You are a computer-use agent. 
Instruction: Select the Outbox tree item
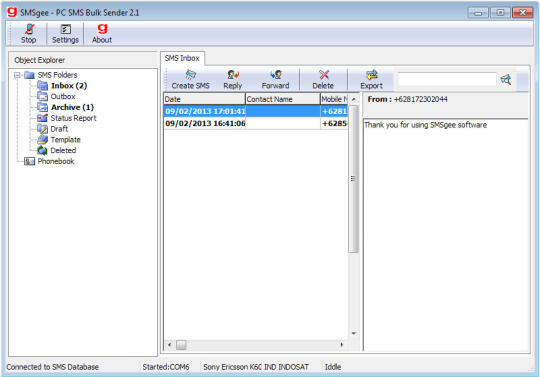click(63, 96)
